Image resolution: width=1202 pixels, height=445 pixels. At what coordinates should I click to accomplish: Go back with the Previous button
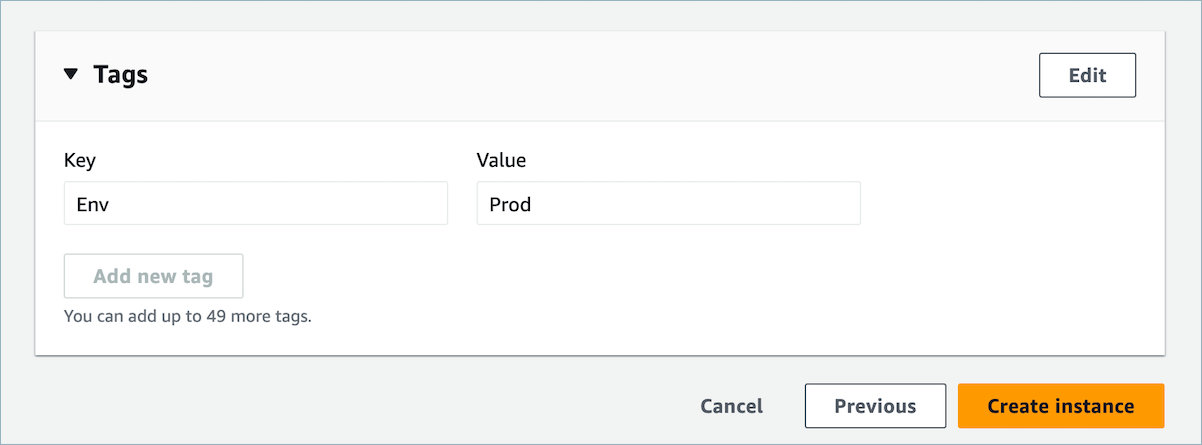click(x=875, y=406)
